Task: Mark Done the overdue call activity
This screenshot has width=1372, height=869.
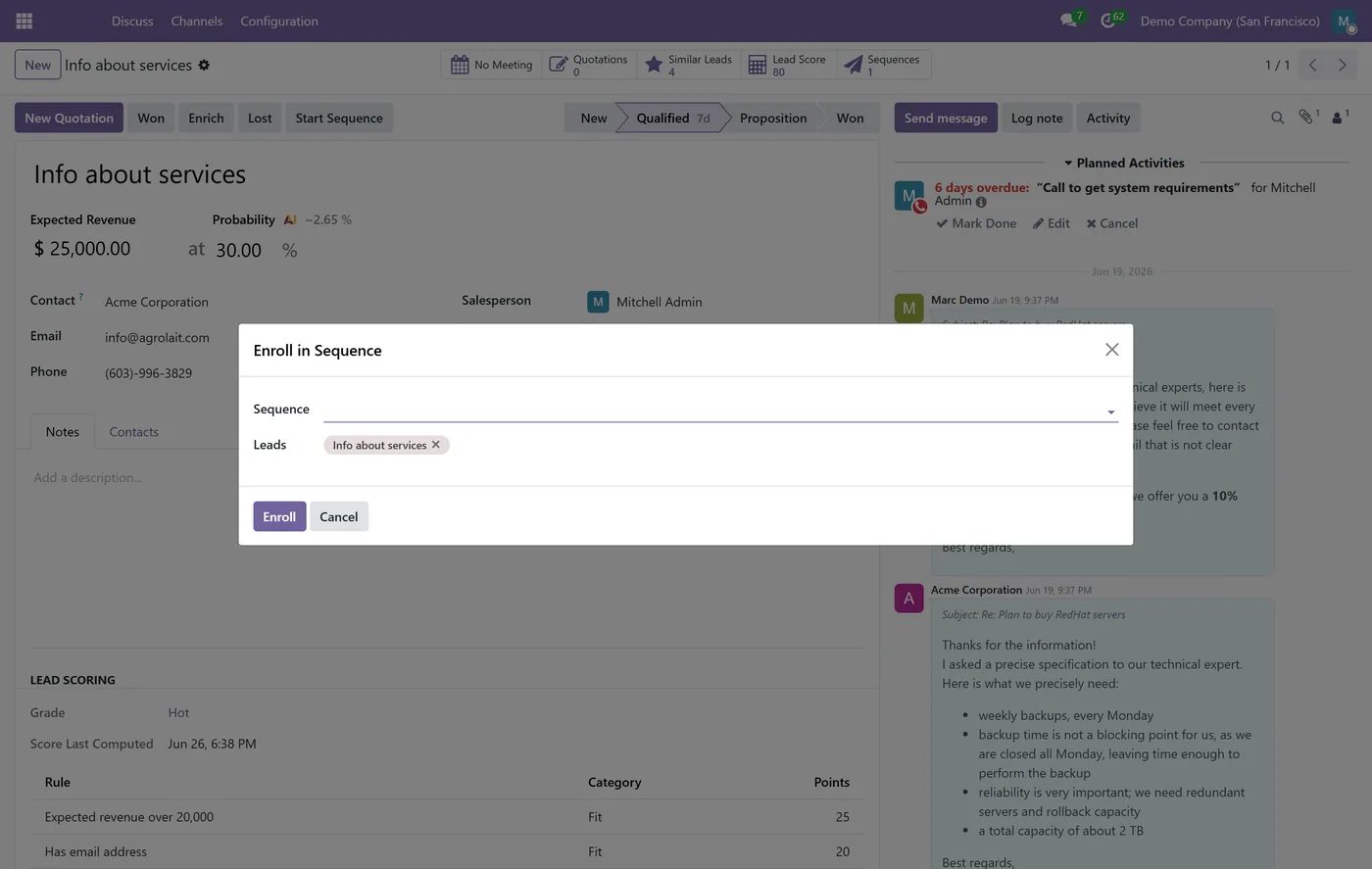Action: pyautogui.click(x=976, y=223)
